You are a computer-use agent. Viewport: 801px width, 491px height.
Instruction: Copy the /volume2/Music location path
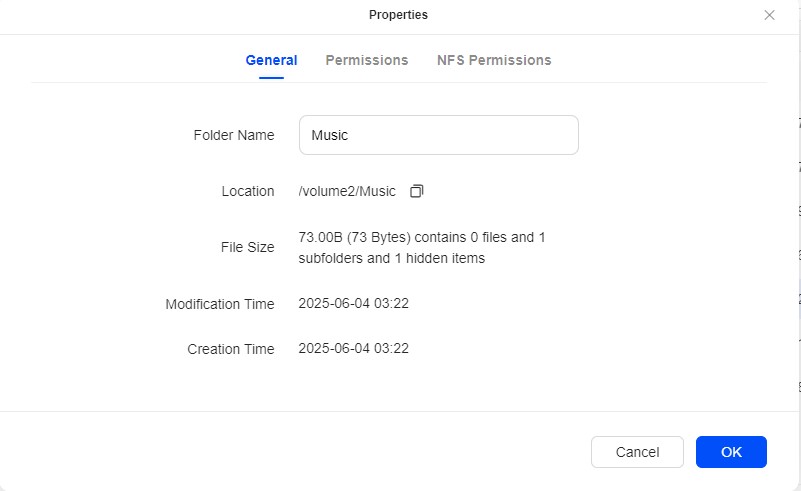click(x=417, y=191)
